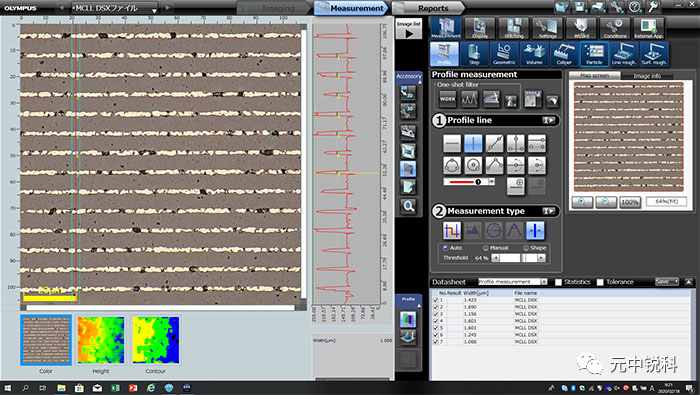Open the Save dropdown in datasheet
Screen dimensions: 700x395
click(667, 282)
